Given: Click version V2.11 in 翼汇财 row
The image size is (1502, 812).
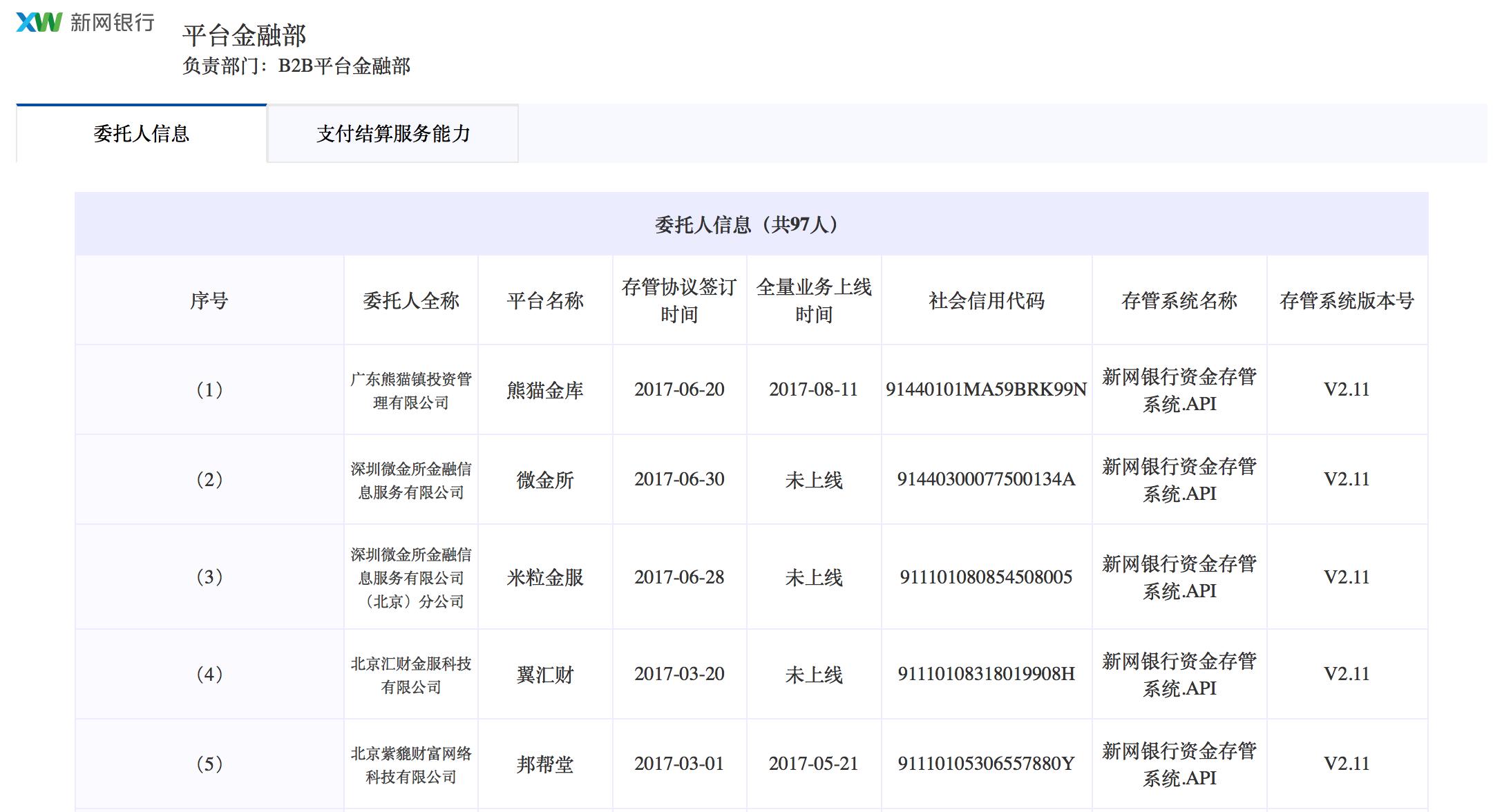Looking at the screenshot, I should pyautogui.click(x=1347, y=674).
